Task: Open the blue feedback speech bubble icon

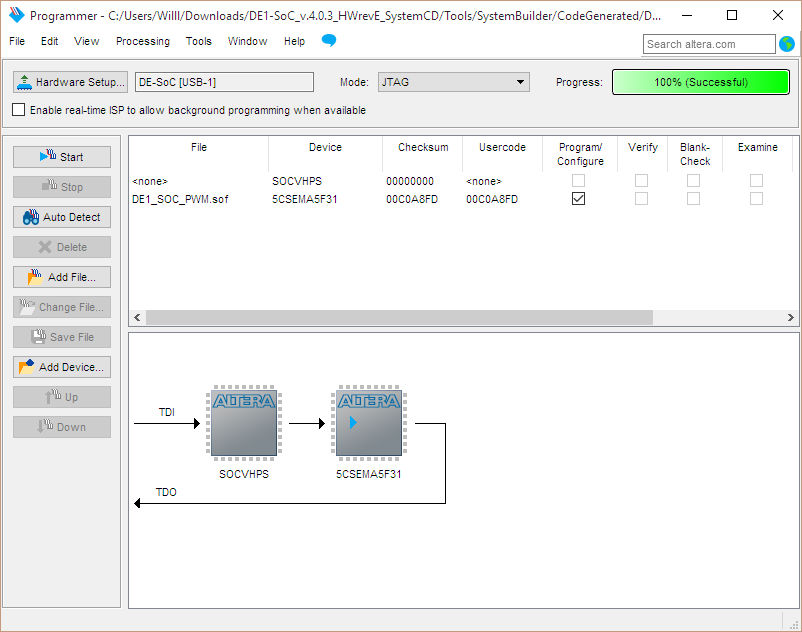Action: [329, 40]
